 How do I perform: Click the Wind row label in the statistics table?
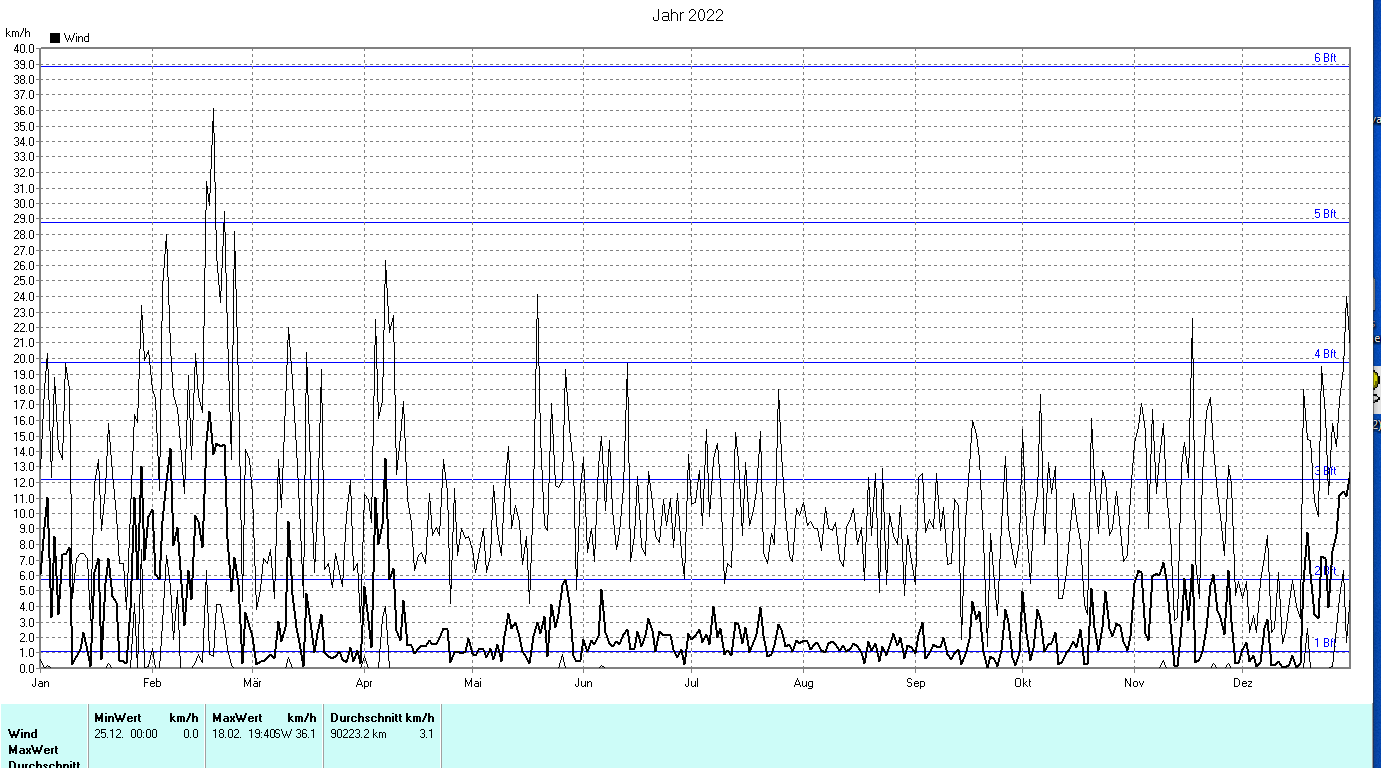(x=23, y=734)
